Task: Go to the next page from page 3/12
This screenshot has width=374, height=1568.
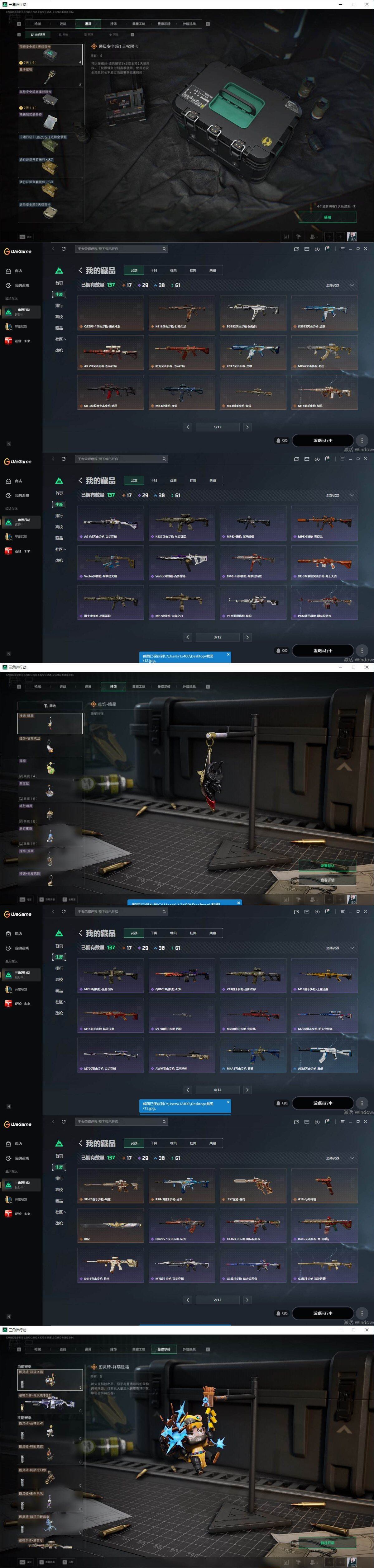Action: [247, 637]
